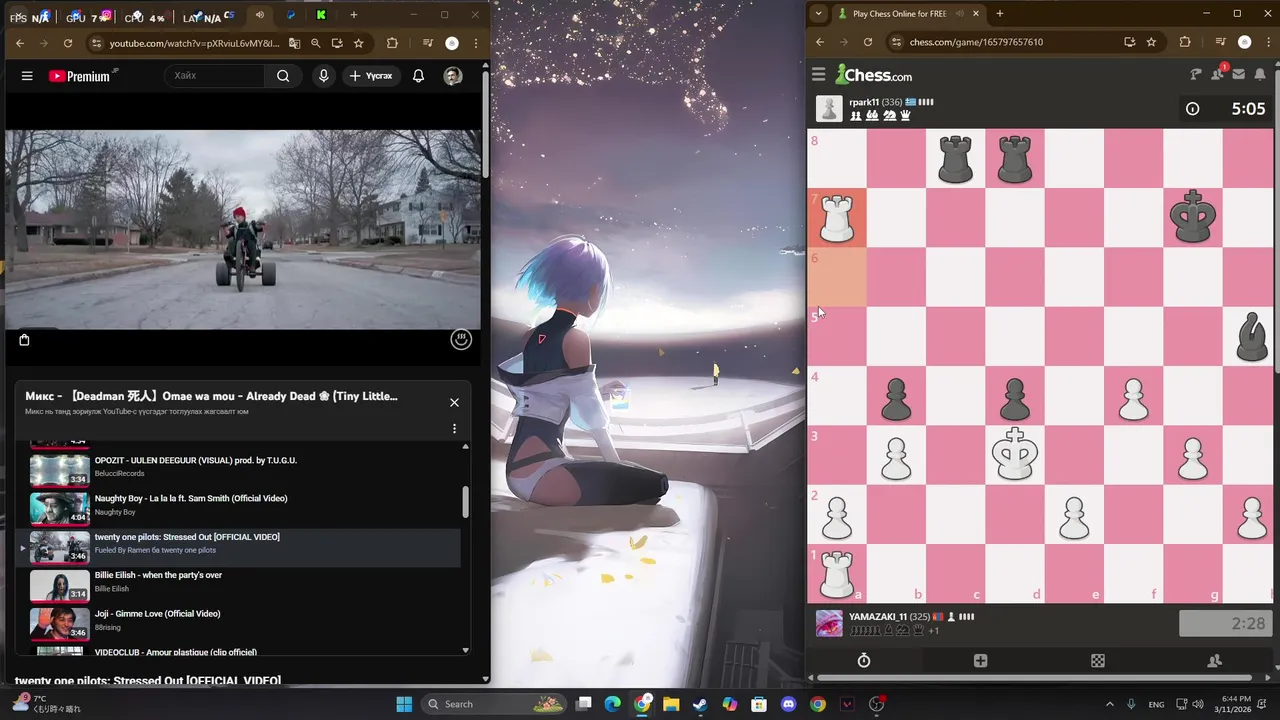Viewport: 1280px width, 720px height.
Task: Open the stopwatch Play tab below the board
Action: click(x=864, y=661)
